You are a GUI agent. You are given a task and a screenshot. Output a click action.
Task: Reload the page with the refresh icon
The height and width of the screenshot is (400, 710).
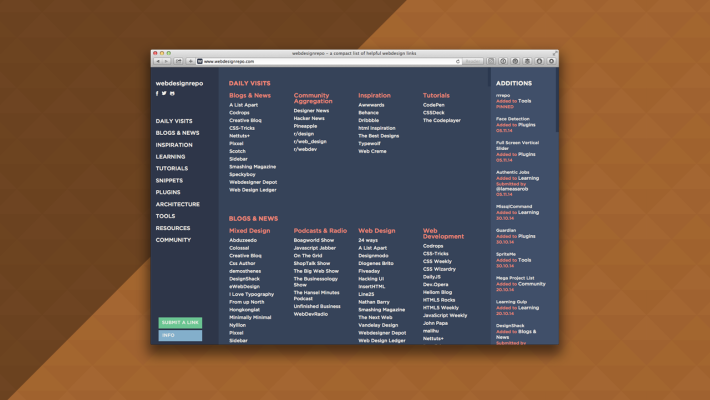(x=458, y=61)
